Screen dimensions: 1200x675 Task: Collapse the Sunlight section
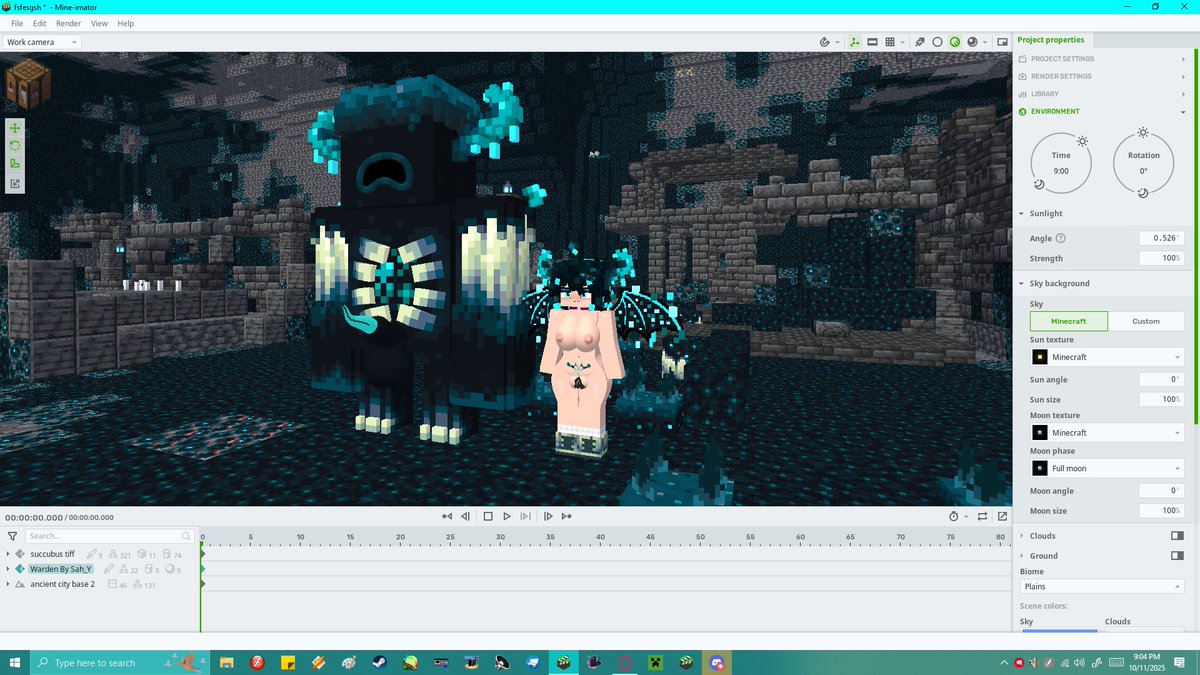(1021, 213)
